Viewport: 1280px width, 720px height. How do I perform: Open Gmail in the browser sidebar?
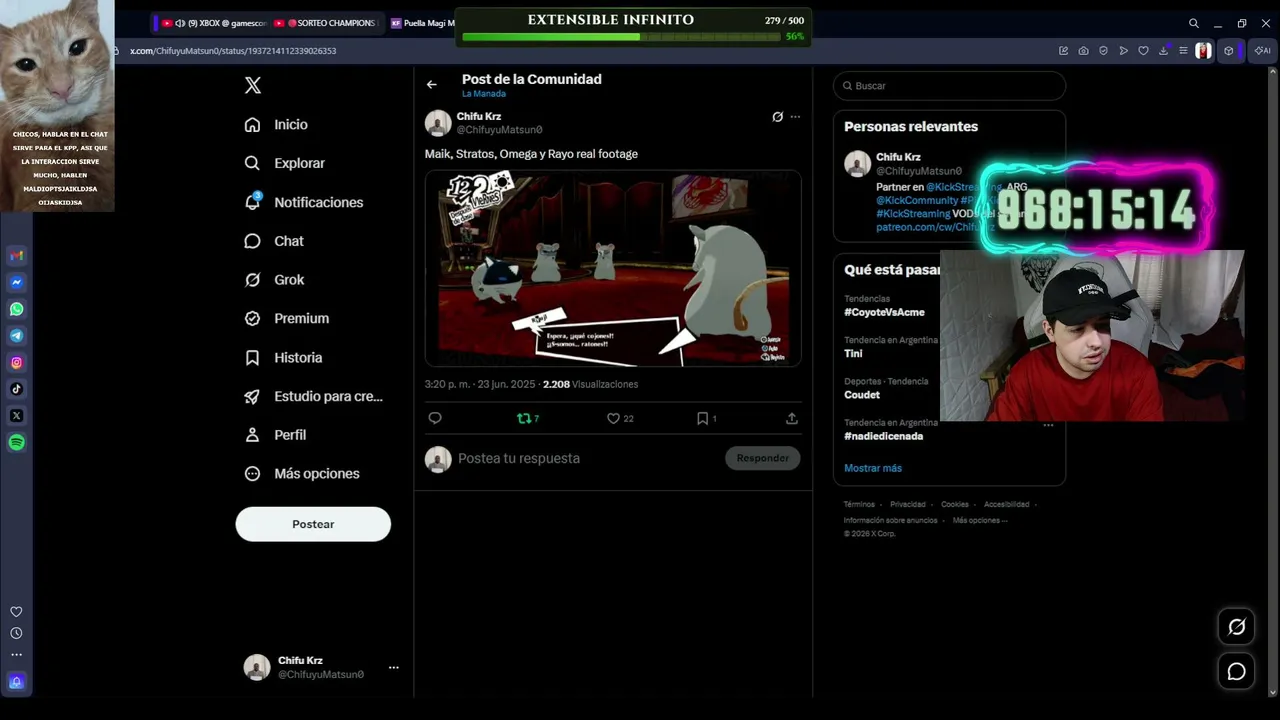click(x=17, y=256)
